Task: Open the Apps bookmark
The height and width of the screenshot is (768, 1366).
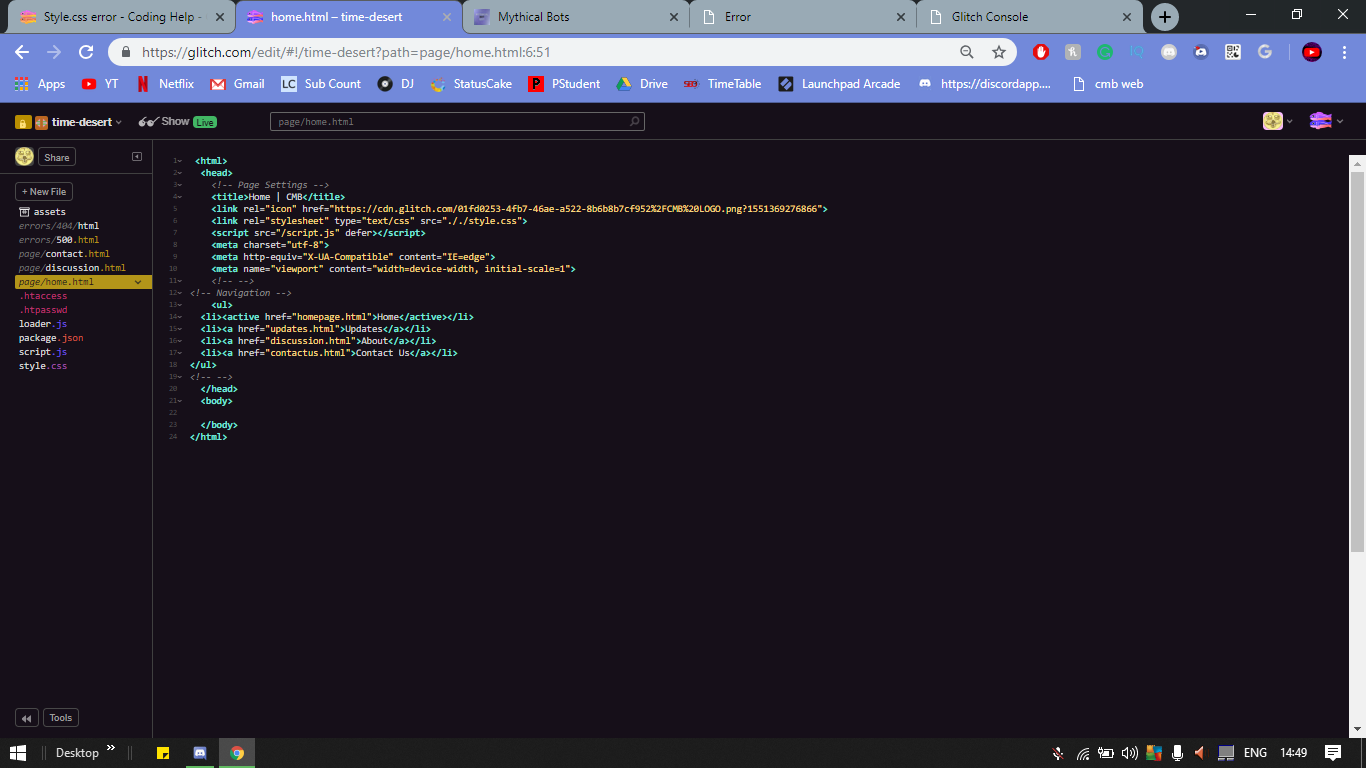Action: point(40,84)
